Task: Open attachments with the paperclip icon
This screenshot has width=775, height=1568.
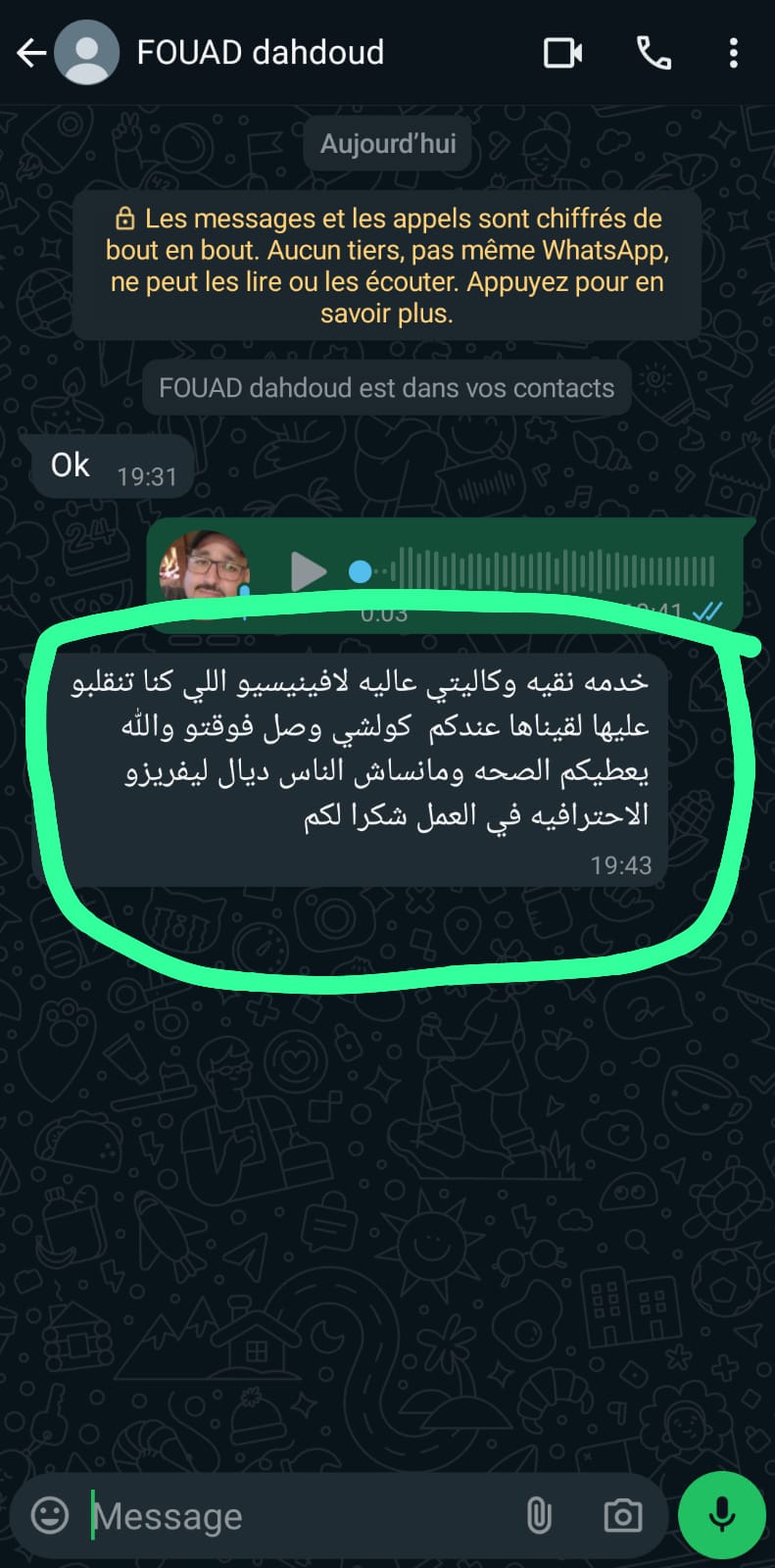Action: click(539, 1515)
